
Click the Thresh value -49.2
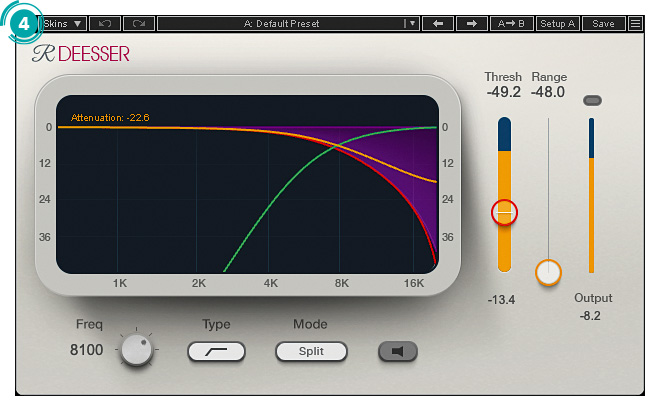click(x=503, y=92)
